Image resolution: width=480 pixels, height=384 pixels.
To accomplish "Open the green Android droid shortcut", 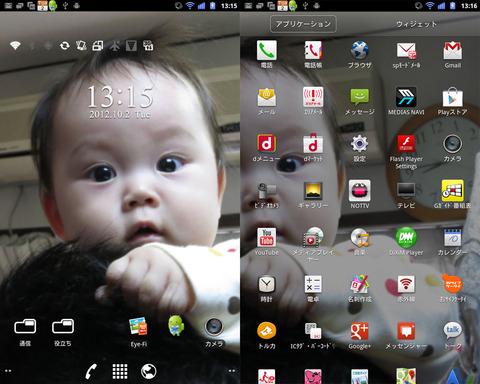I will 176,325.
